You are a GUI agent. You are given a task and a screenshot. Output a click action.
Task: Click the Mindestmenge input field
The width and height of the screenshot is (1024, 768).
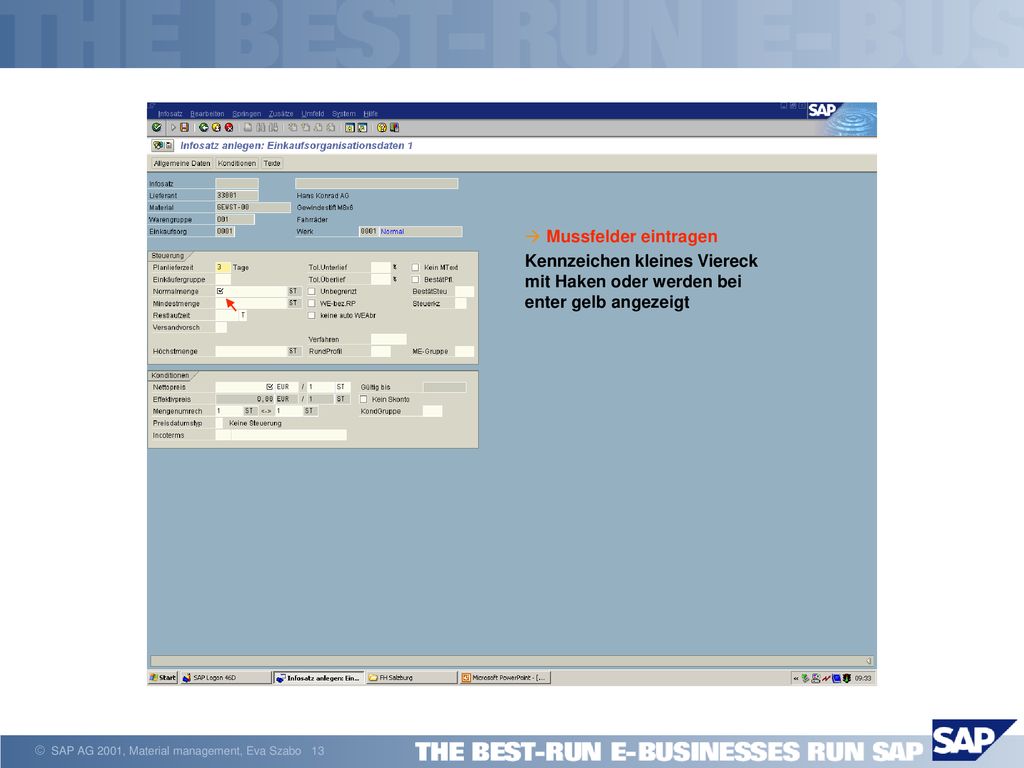pos(251,303)
